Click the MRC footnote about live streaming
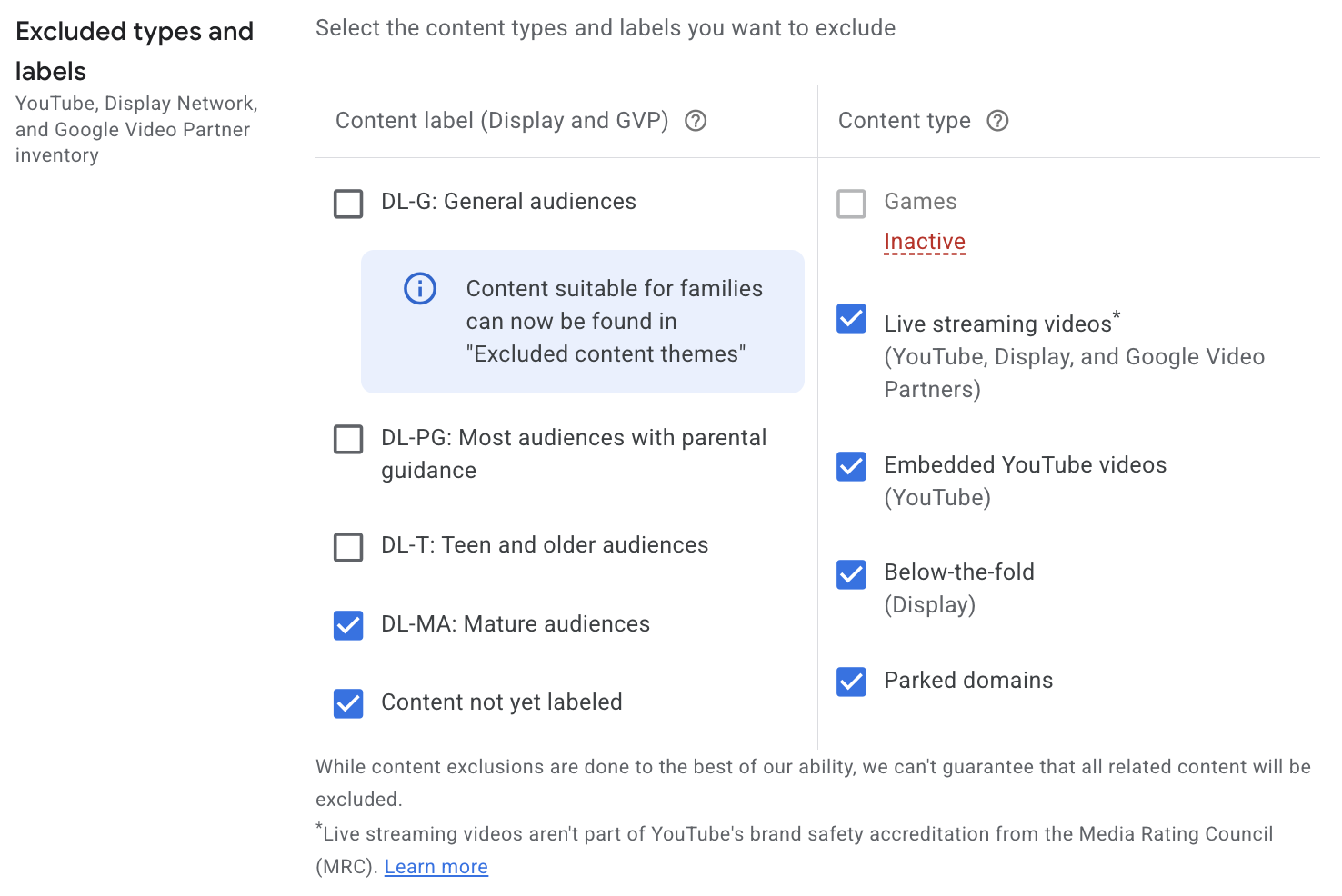Viewport: 1342px width, 896px height. tap(791, 833)
